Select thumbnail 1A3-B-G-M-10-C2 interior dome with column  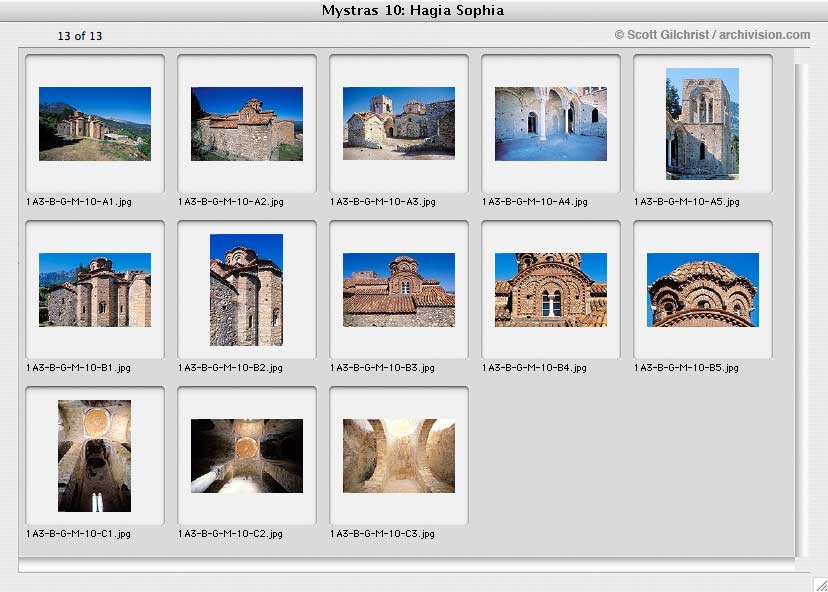[247, 456]
